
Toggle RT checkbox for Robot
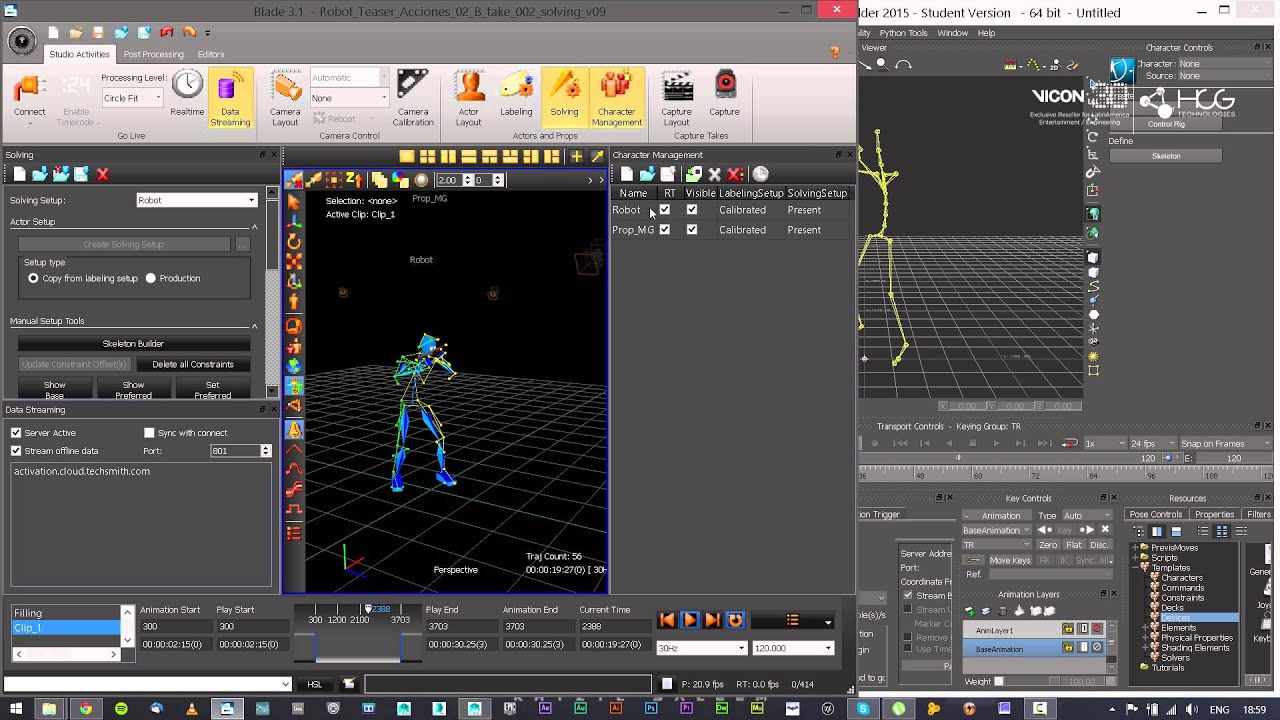point(664,210)
